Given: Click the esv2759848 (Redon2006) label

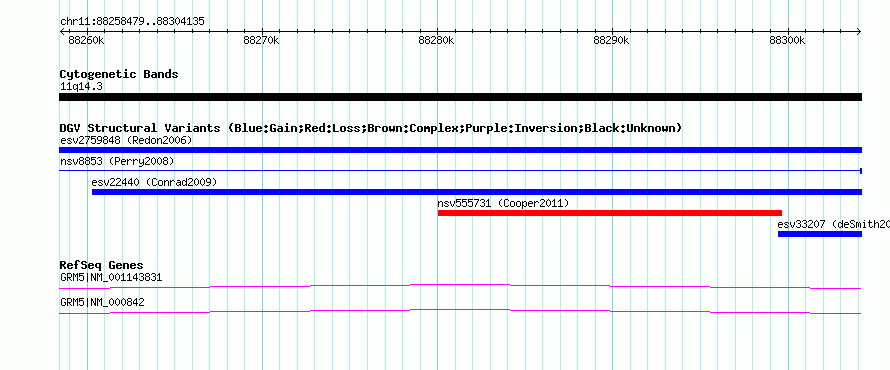Looking at the screenshot, I should 126,140.
